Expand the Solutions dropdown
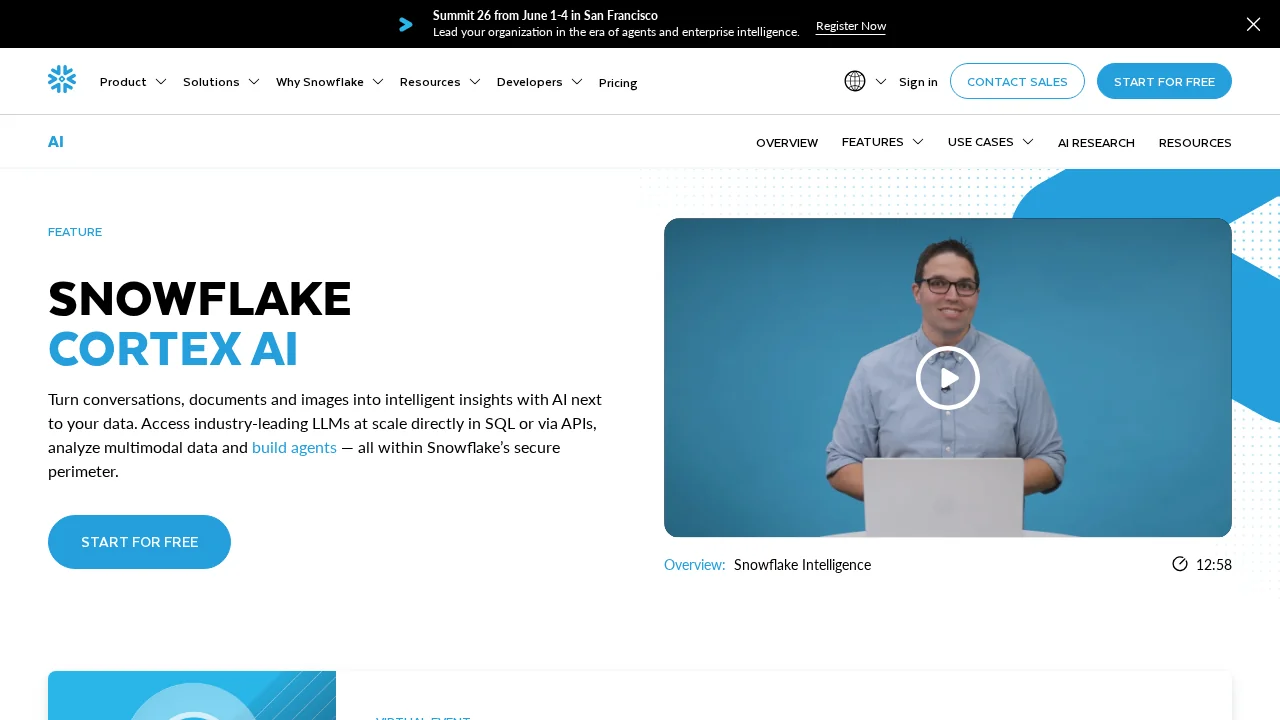This screenshot has height=720, width=1280. [x=221, y=82]
